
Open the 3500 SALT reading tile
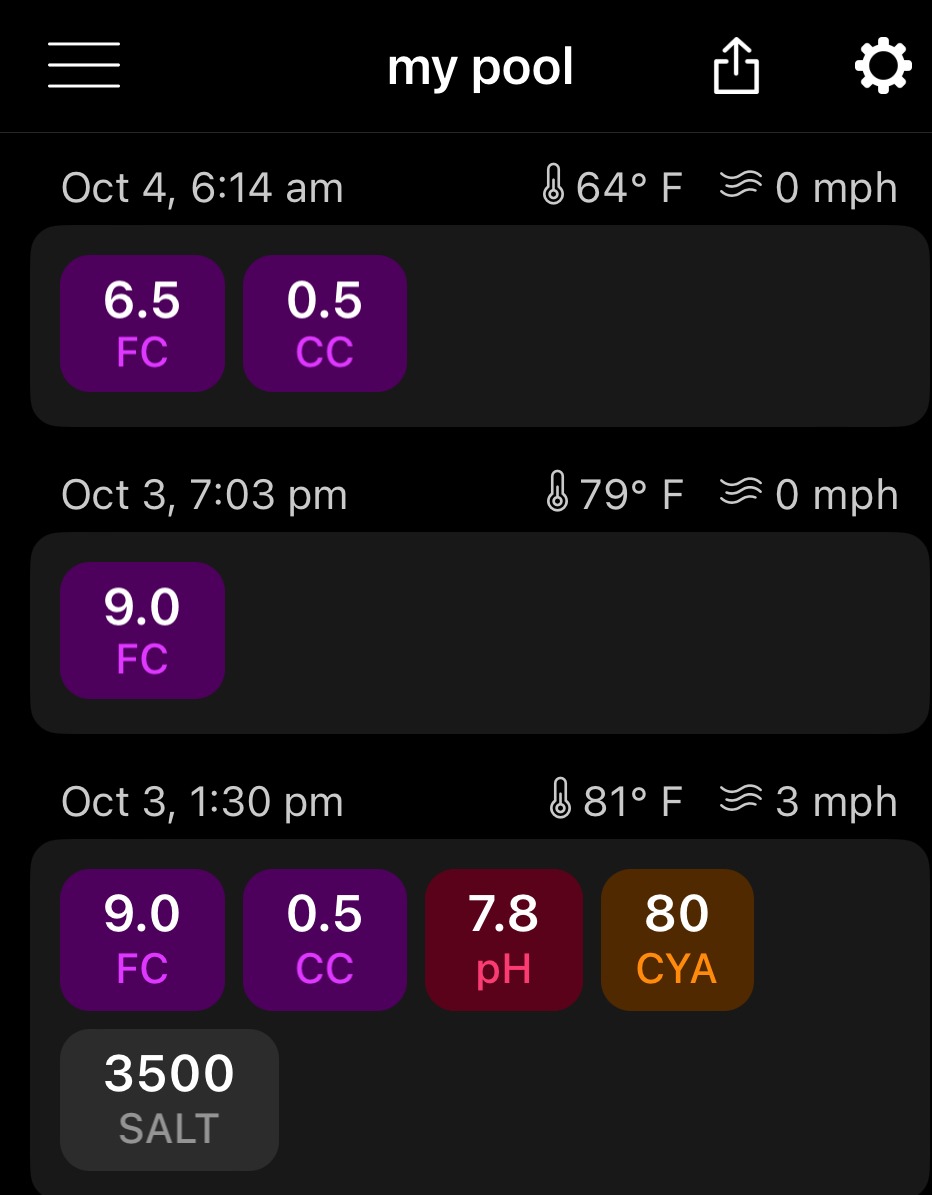point(169,1100)
